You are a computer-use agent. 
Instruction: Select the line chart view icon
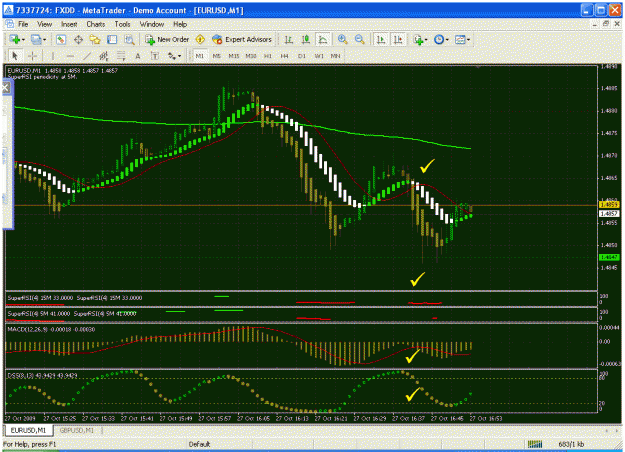coord(323,39)
